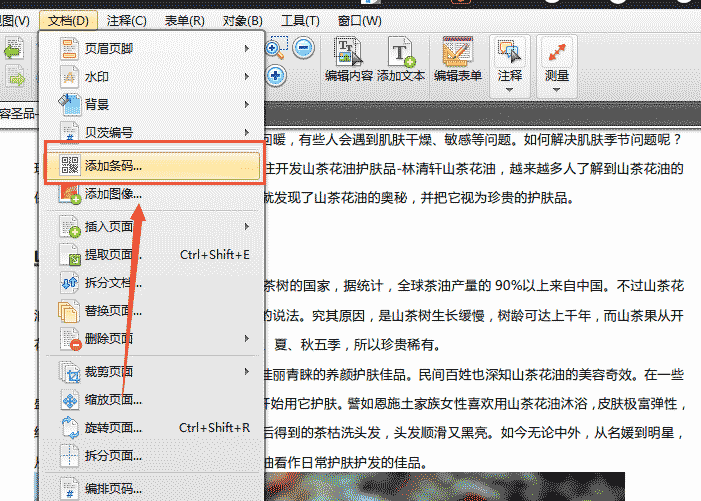Click the resize page arrows icon
The image size is (701, 501).
(70, 400)
